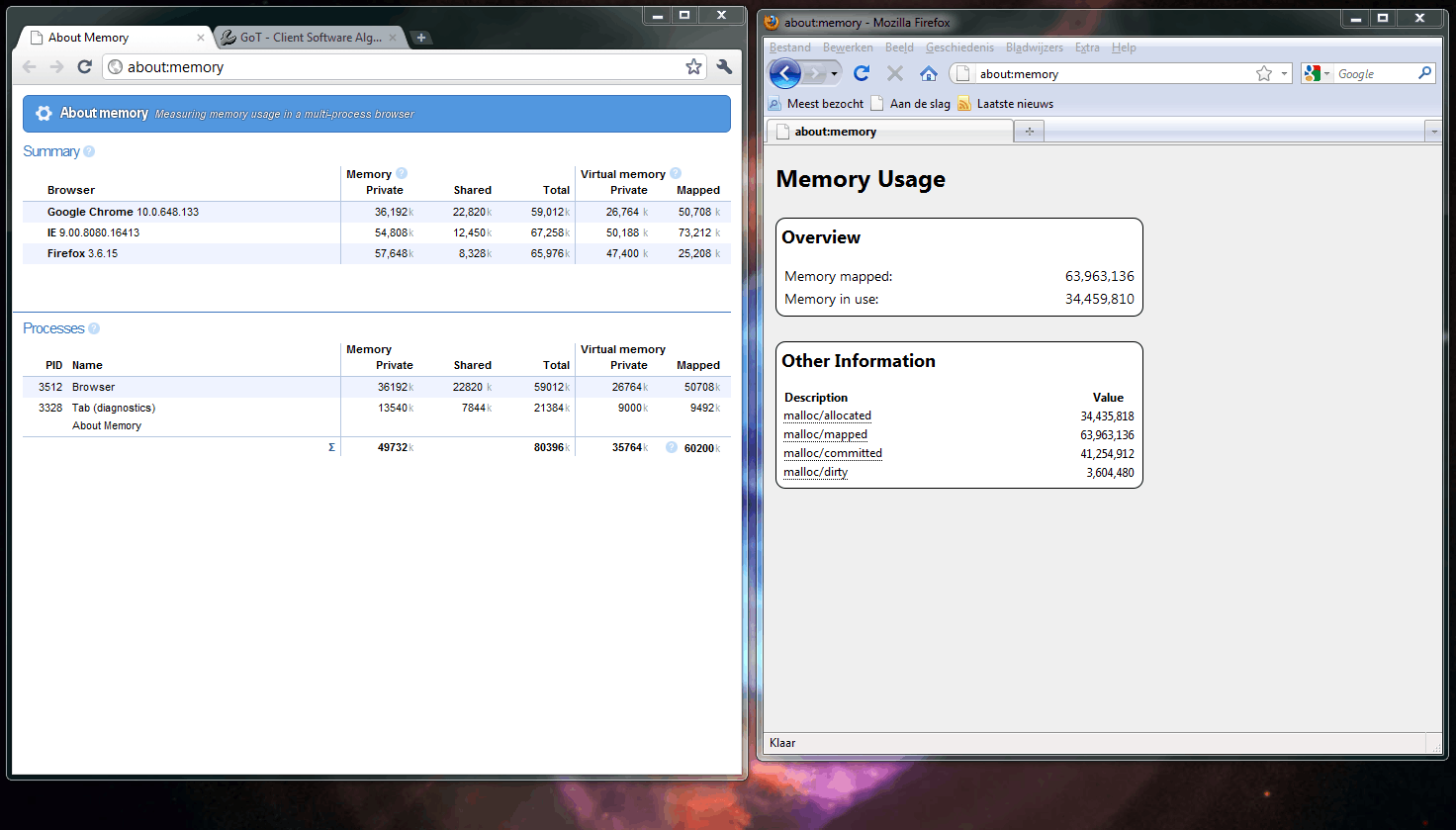This screenshot has height=830, width=1456.
Task: Click the Klaar status bar text
Action: pos(782,743)
